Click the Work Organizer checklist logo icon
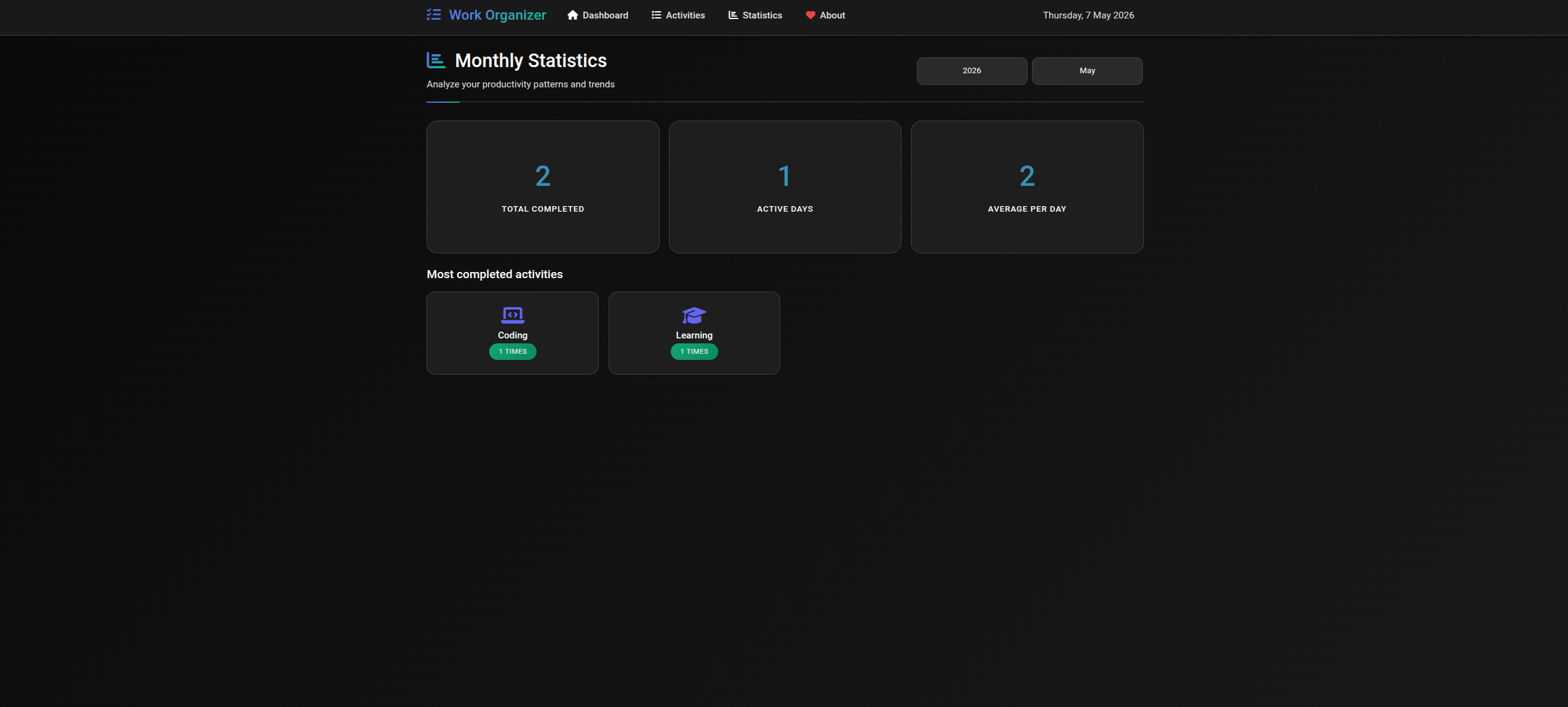 pos(434,15)
